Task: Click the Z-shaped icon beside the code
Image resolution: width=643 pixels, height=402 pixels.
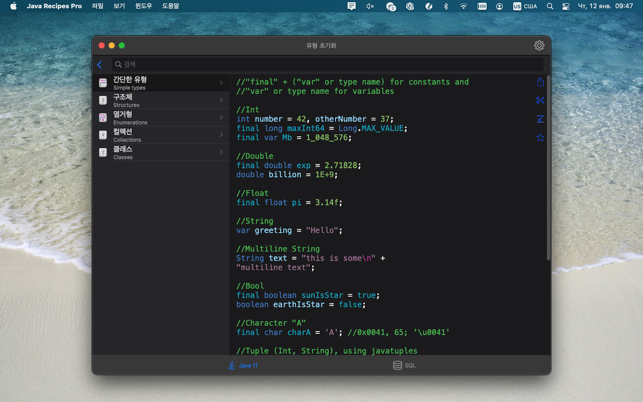Action: (x=540, y=119)
